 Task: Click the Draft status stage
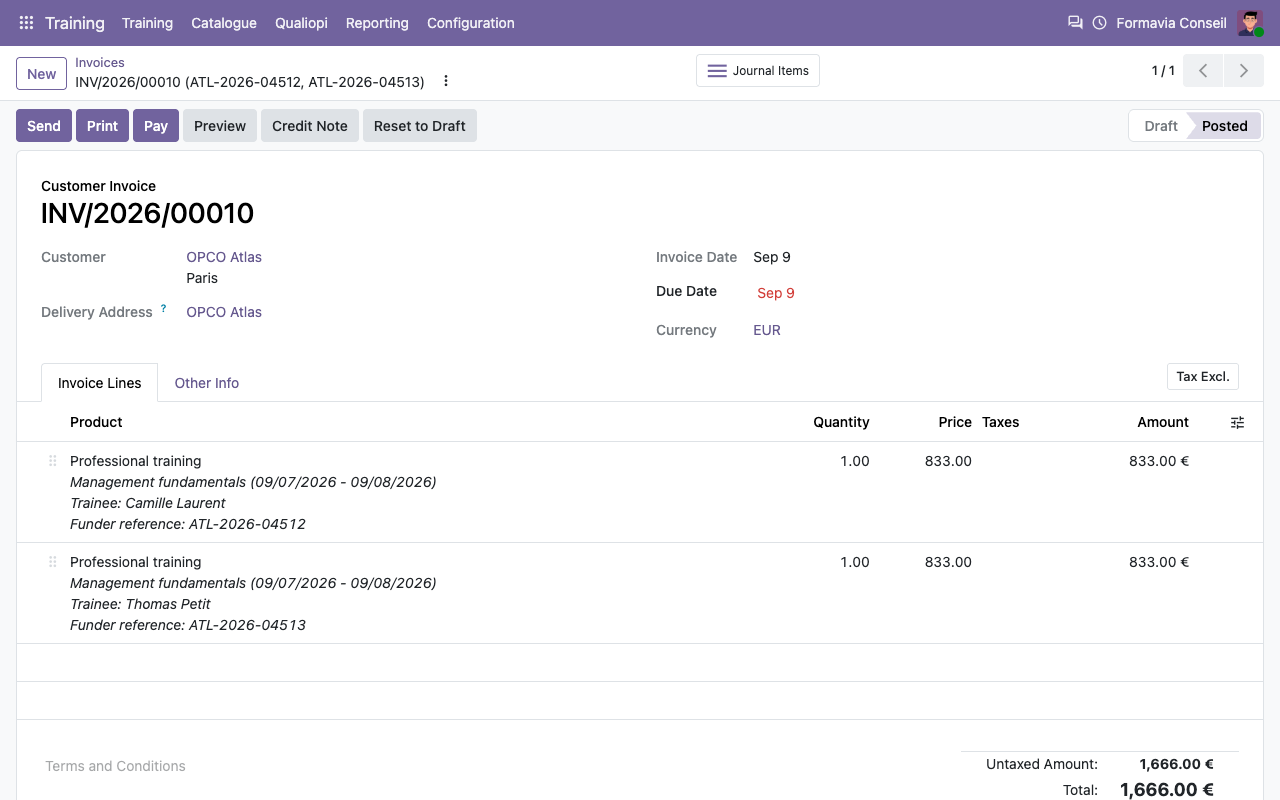click(1160, 126)
